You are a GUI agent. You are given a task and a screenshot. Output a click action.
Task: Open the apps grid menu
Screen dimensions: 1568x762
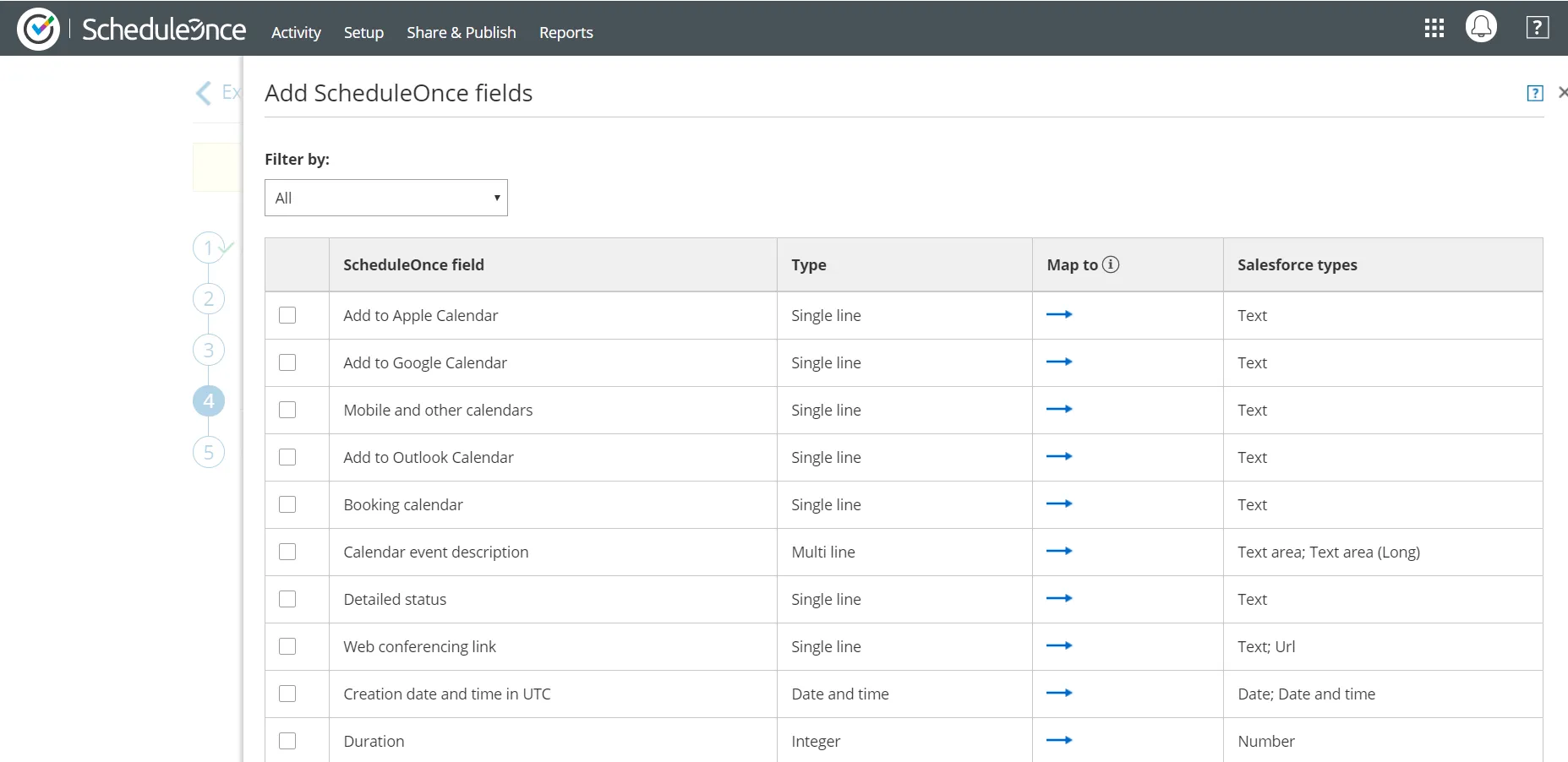point(1434,29)
